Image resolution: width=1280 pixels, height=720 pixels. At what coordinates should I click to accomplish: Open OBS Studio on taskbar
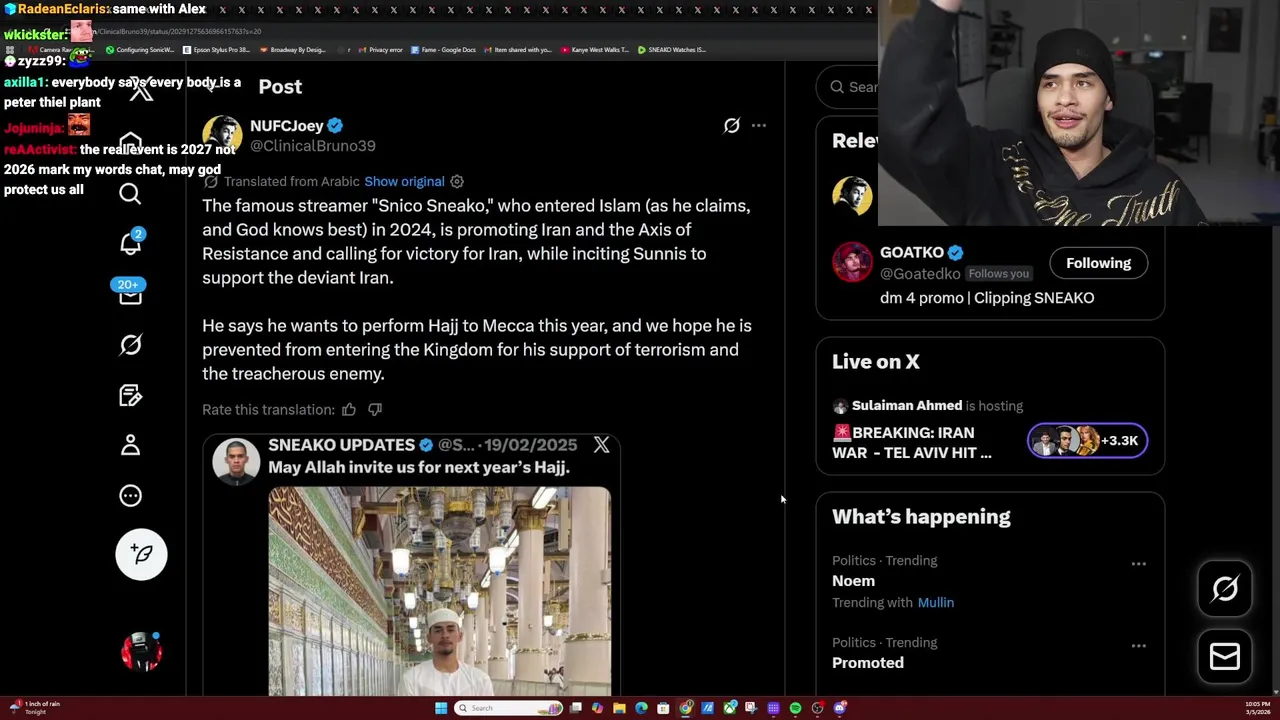coord(817,708)
